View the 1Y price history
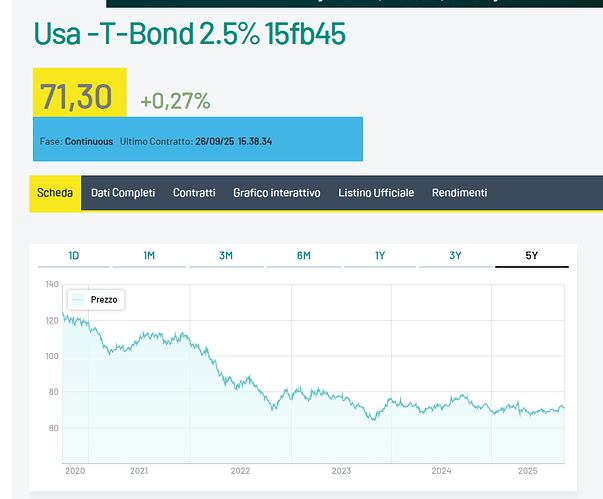603x499 pixels. click(380, 256)
